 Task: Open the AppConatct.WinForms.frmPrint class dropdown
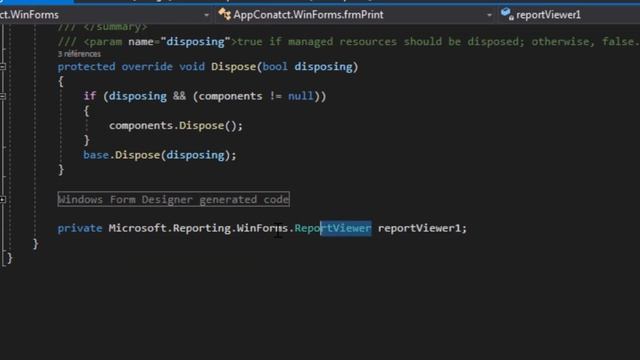355,15
